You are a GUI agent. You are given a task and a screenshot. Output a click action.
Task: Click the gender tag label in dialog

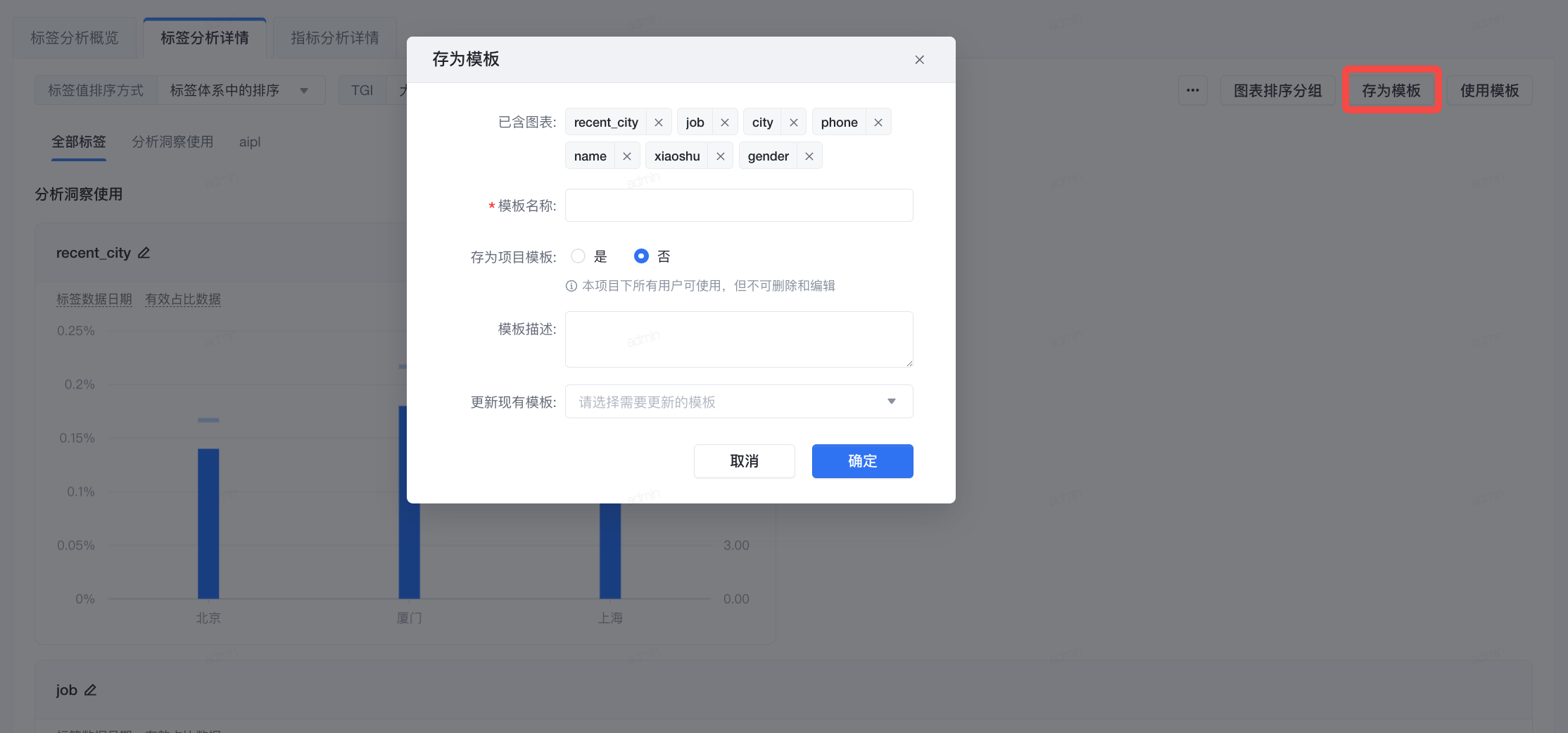769,156
